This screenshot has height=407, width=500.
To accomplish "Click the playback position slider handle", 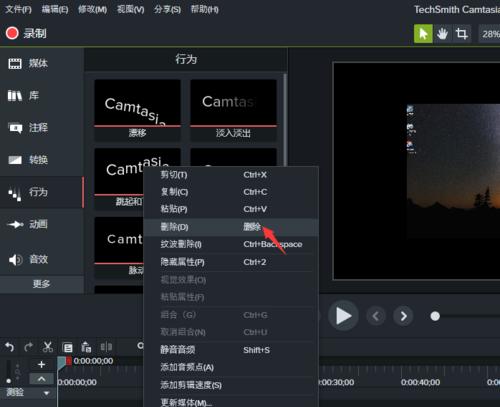I will [435, 316].
